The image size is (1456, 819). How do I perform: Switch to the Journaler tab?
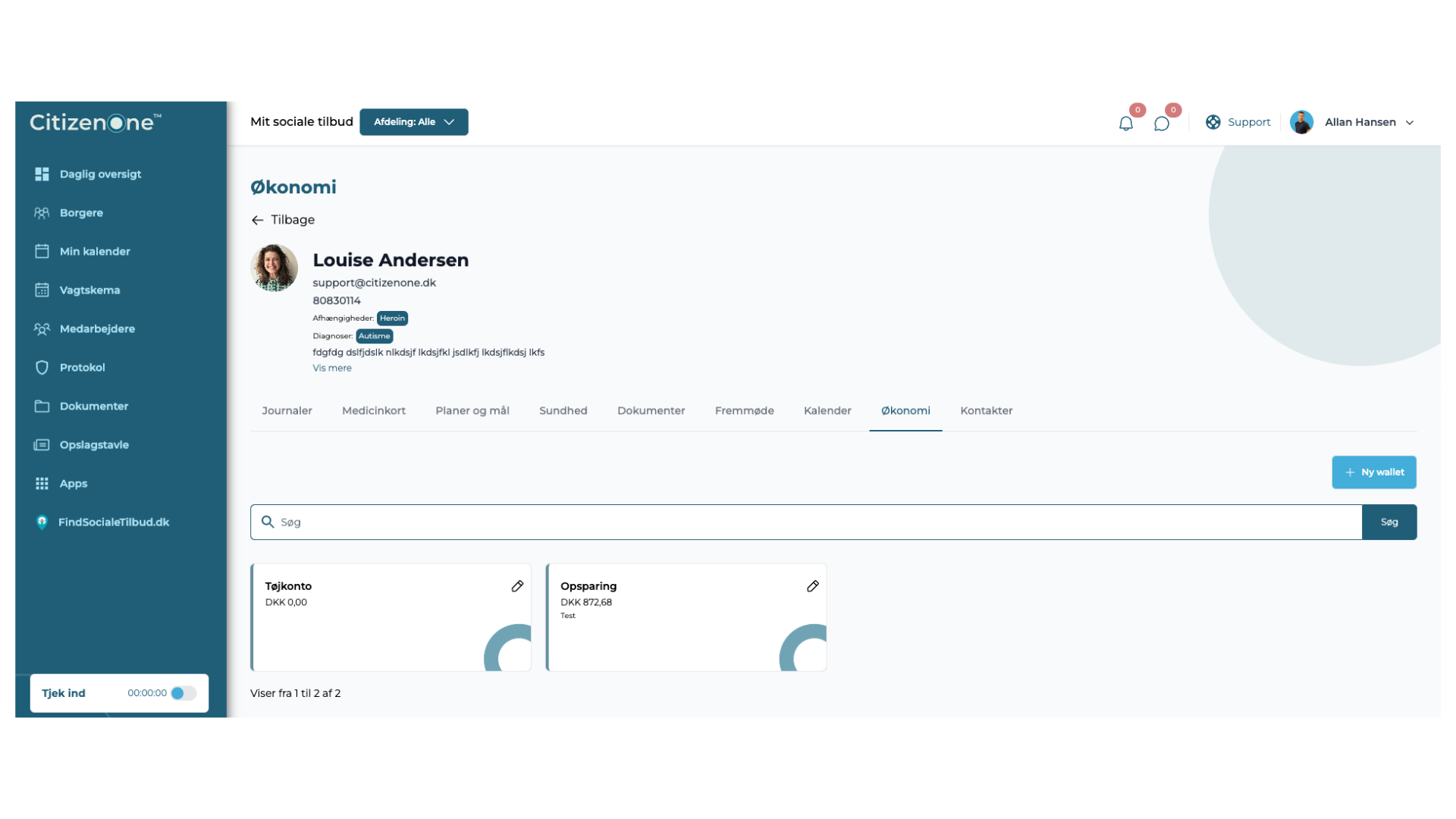[x=287, y=411]
